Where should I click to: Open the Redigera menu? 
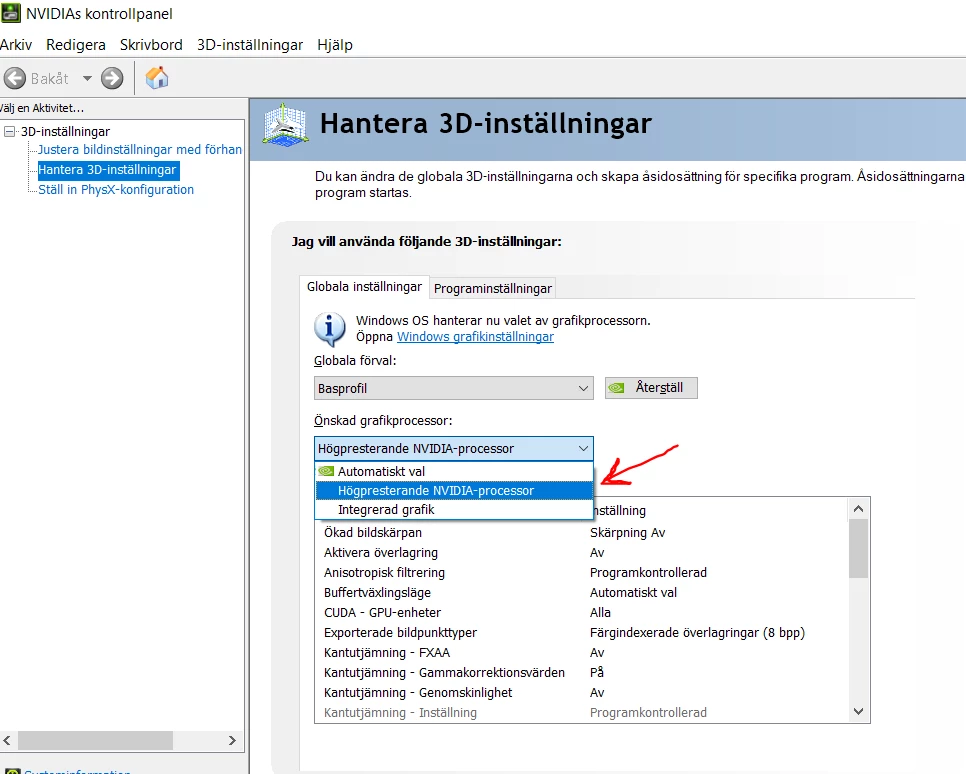click(x=76, y=45)
